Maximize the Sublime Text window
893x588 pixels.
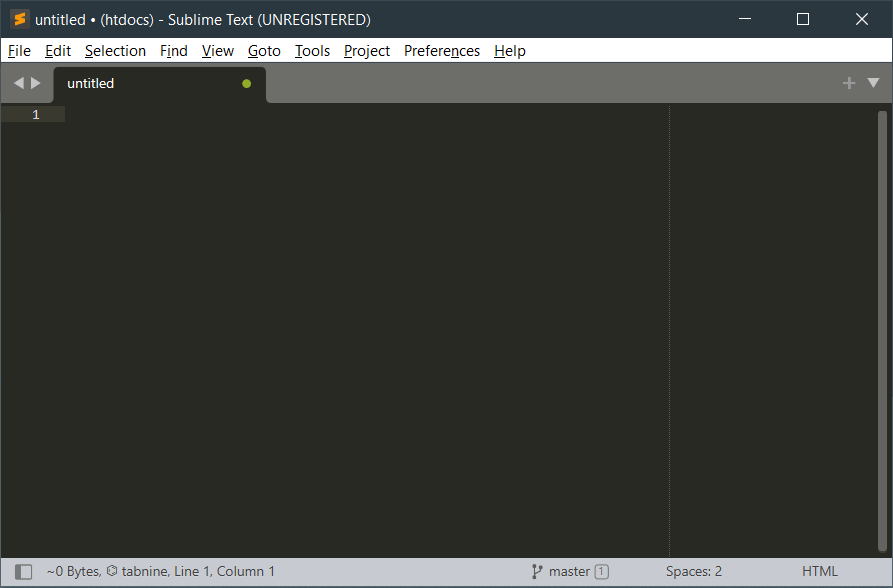click(803, 19)
